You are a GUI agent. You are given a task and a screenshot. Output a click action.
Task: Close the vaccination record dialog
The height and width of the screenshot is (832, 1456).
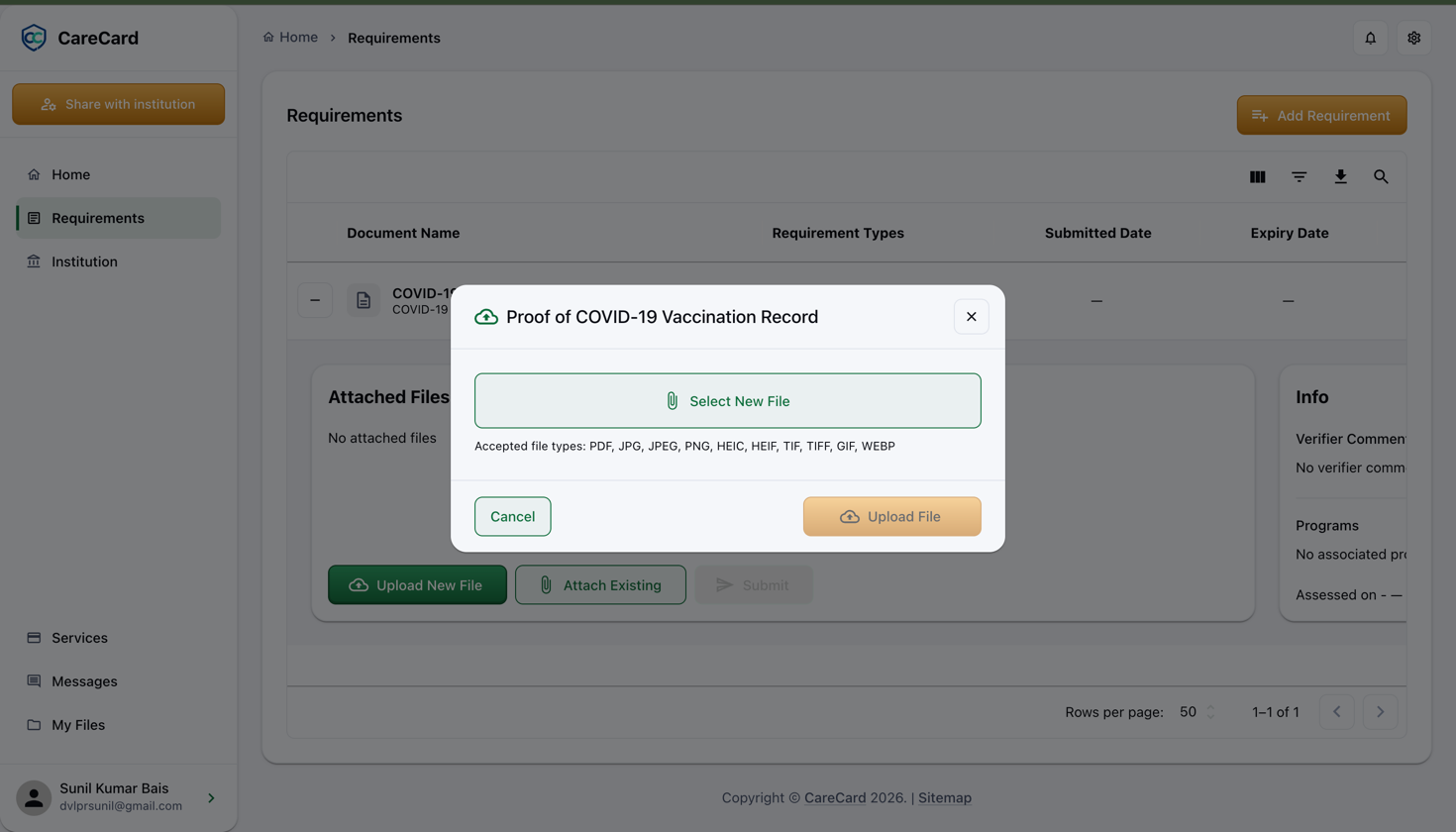pos(972,317)
